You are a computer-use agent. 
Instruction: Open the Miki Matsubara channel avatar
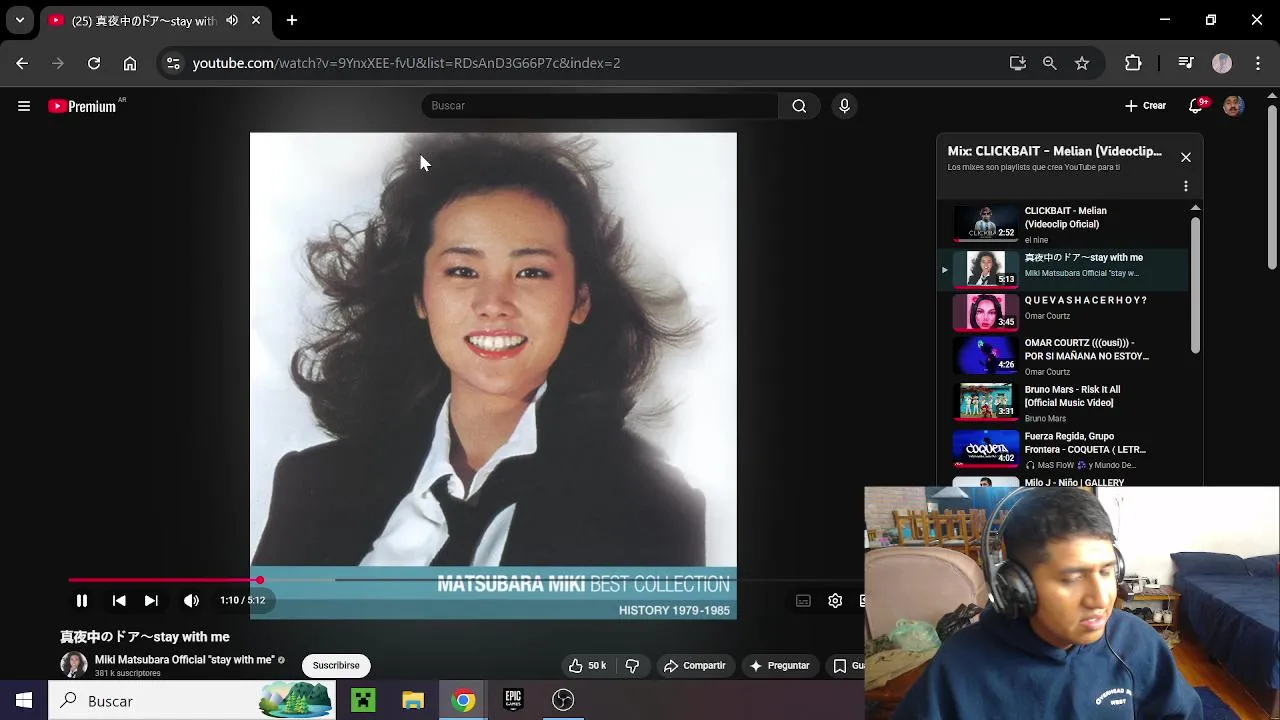[73, 666]
